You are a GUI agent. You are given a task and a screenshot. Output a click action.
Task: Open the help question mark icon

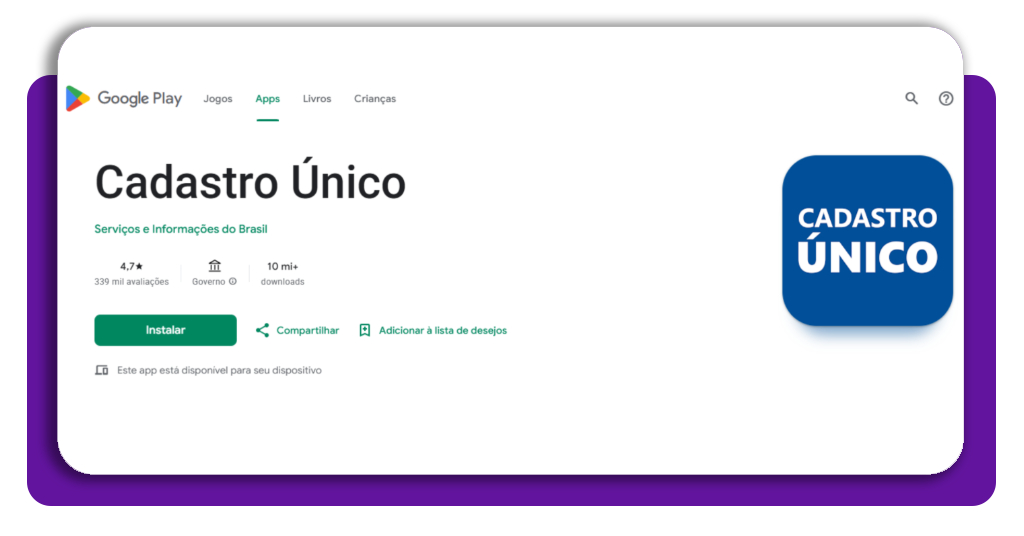[x=946, y=99]
